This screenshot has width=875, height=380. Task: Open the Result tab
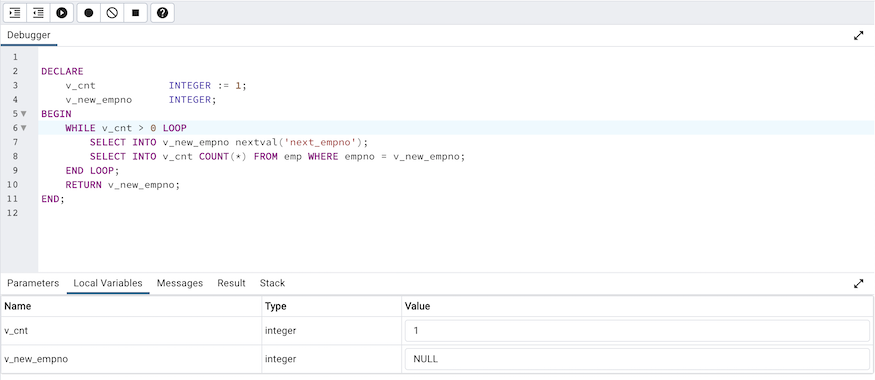[232, 283]
